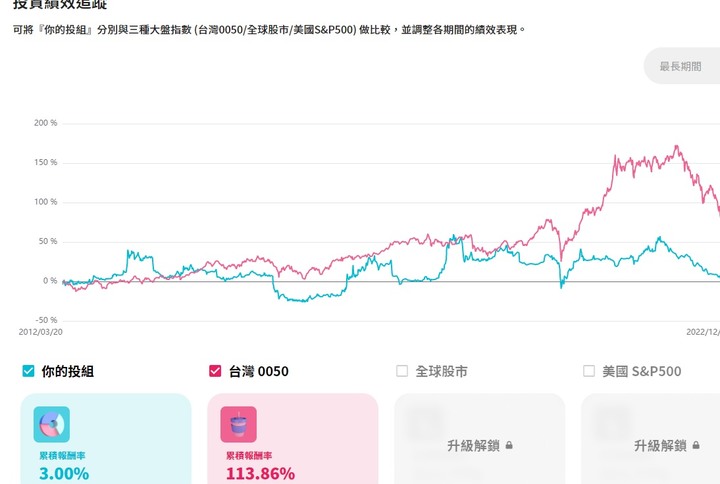Click the Taiwan 0050 cup icon

[238, 424]
